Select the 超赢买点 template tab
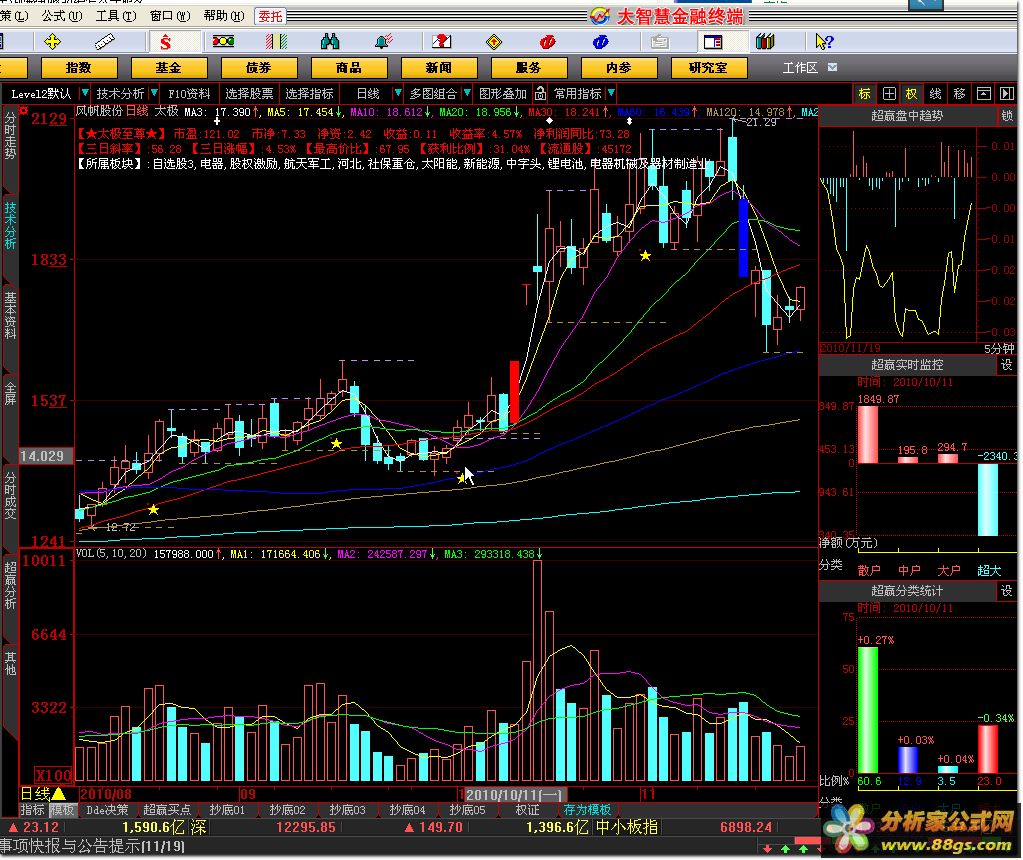This screenshot has height=860, width=1023. (x=166, y=810)
